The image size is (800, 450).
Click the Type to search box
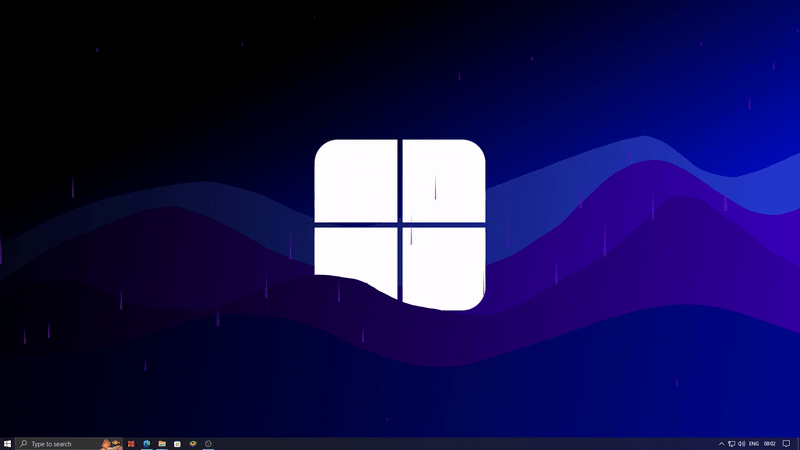tap(69, 444)
